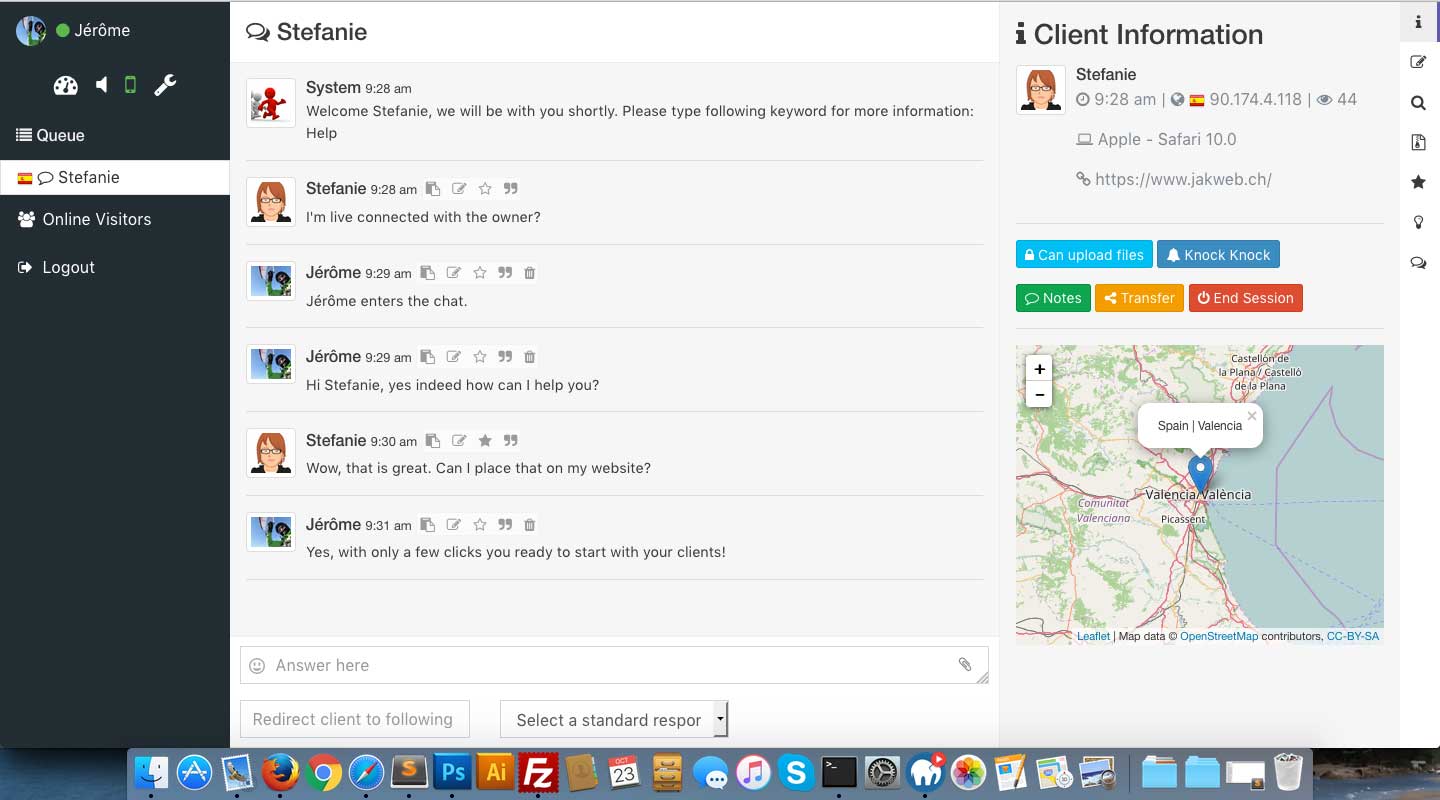Toggle the green mobile phone status icon
Screen dimensions: 1440x800
130,85
